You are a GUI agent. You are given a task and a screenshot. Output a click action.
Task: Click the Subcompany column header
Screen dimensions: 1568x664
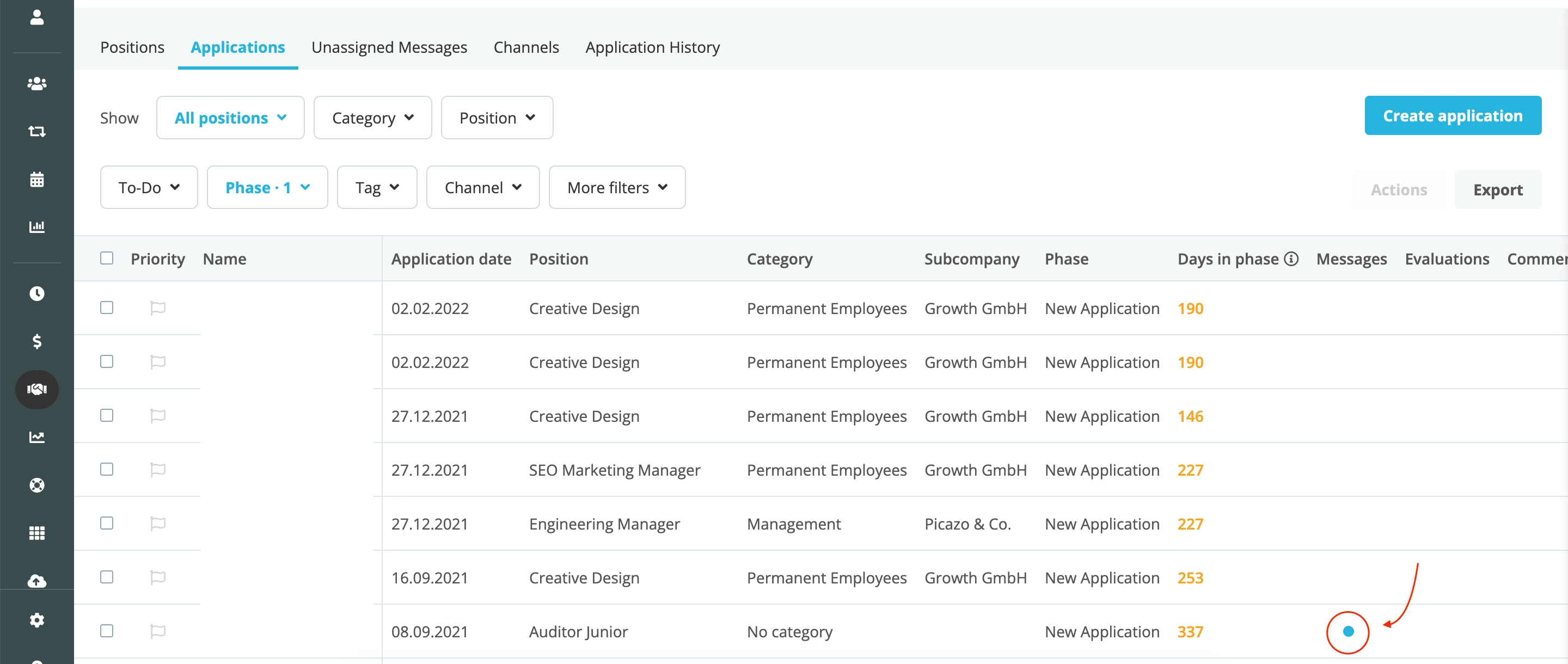tap(971, 259)
